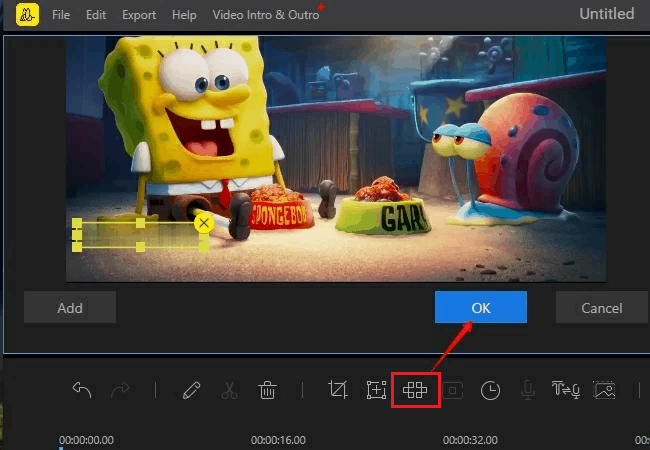Click the Zoom frame icon
This screenshot has width=650, height=450.
[x=376, y=390]
